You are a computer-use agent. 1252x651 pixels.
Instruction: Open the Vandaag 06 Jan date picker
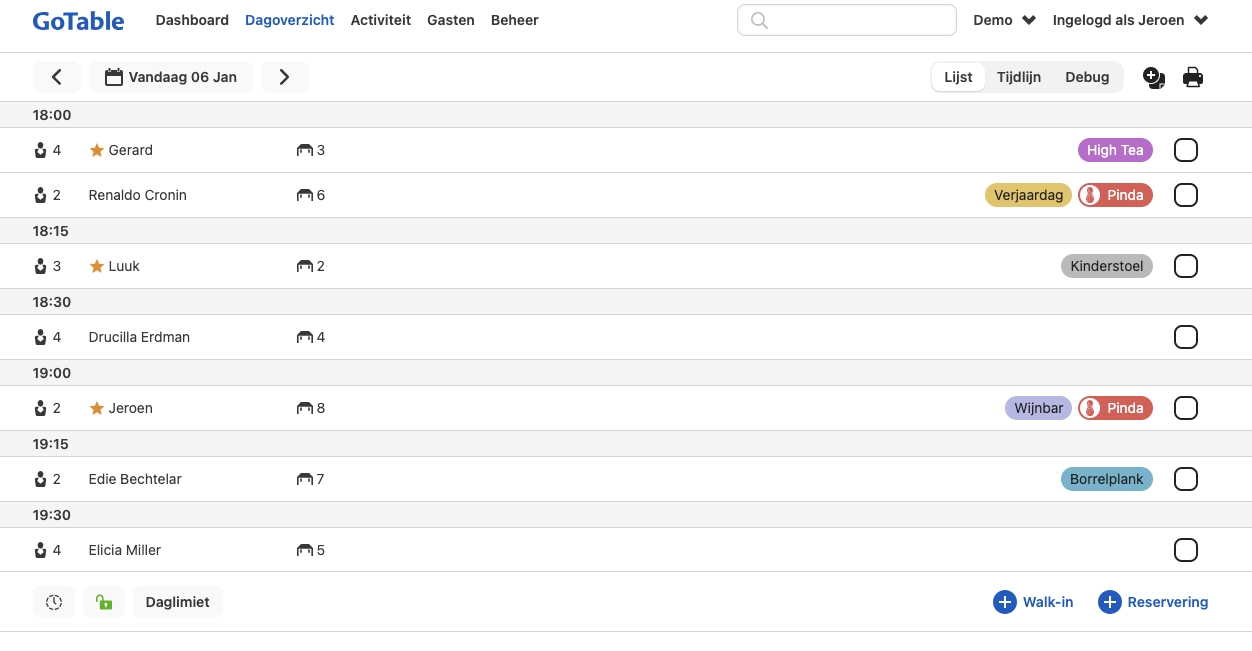[171, 77]
